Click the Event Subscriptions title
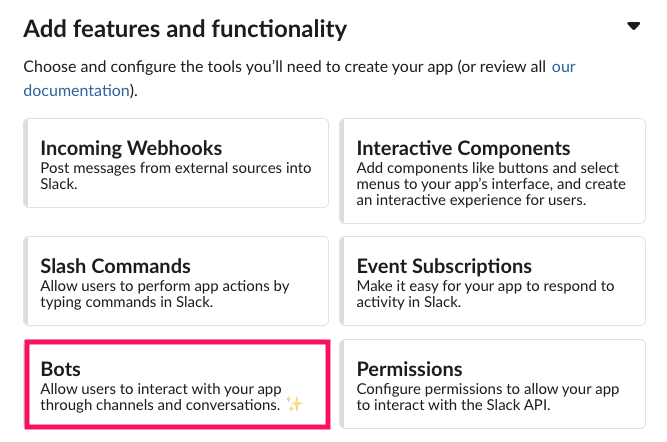 [444, 266]
